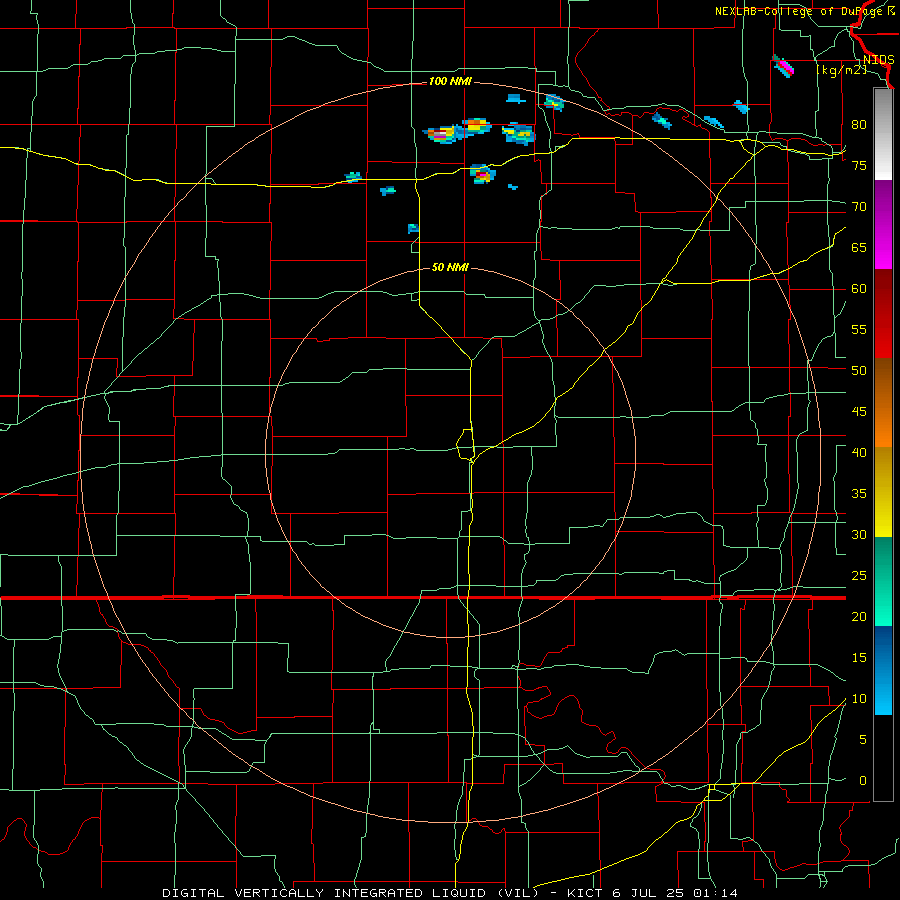Select the 80 value on the color scale
This screenshot has height=900, width=900.
click(859, 125)
